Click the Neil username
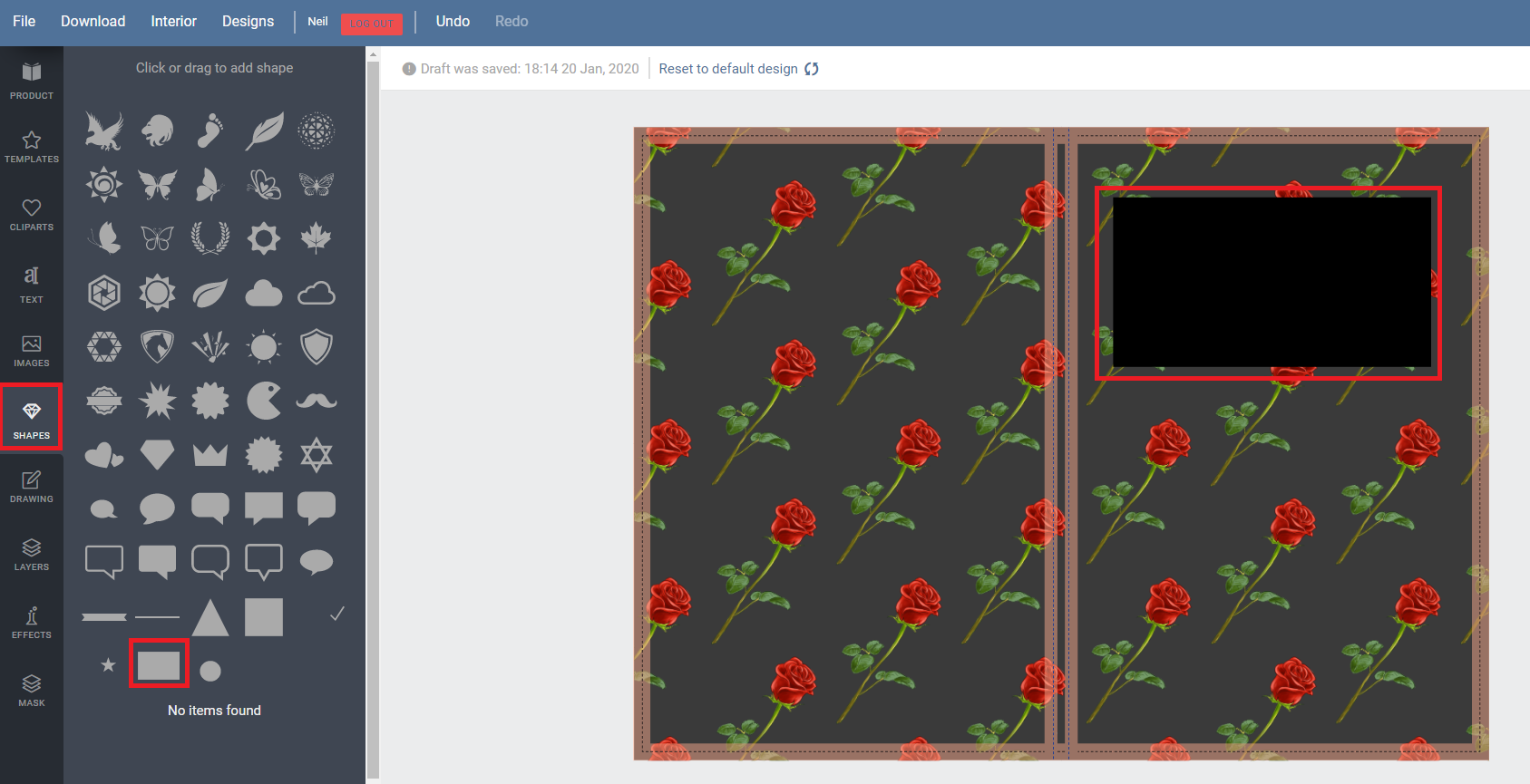 (x=317, y=21)
